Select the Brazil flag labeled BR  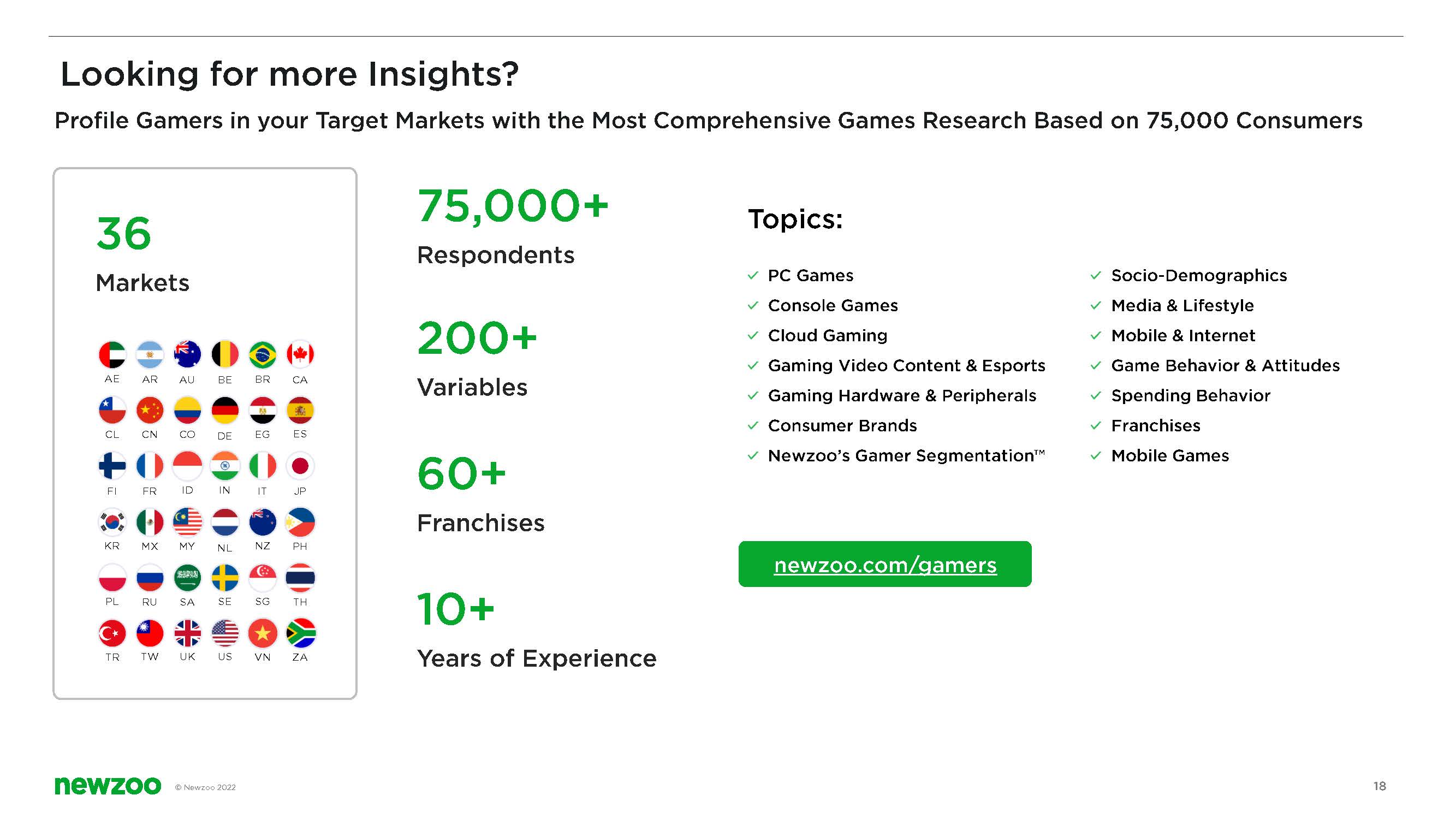[x=262, y=354]
